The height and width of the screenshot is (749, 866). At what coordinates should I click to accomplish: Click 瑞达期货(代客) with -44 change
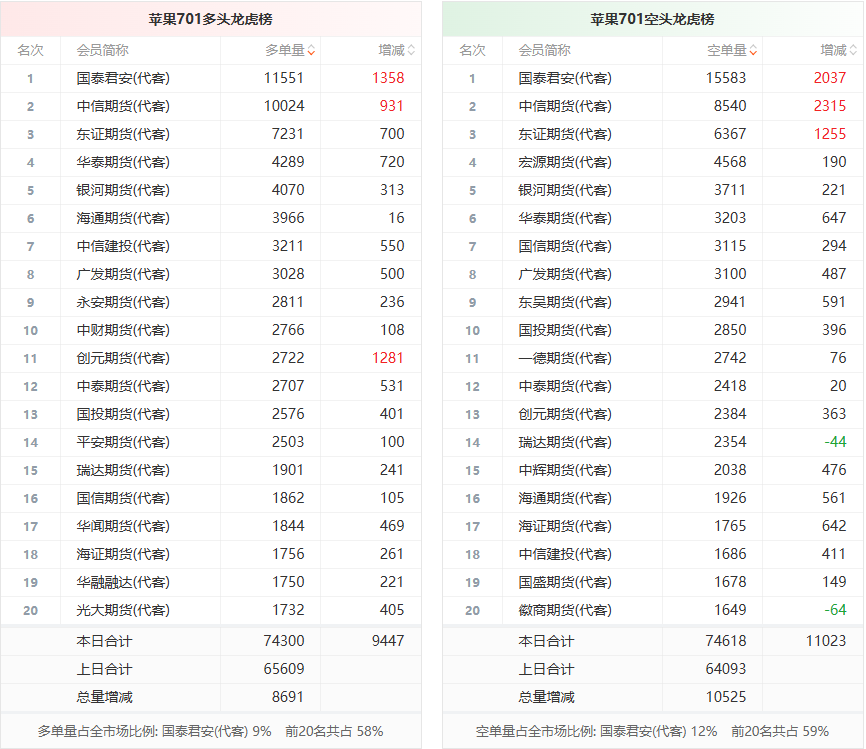coord(565,442)
